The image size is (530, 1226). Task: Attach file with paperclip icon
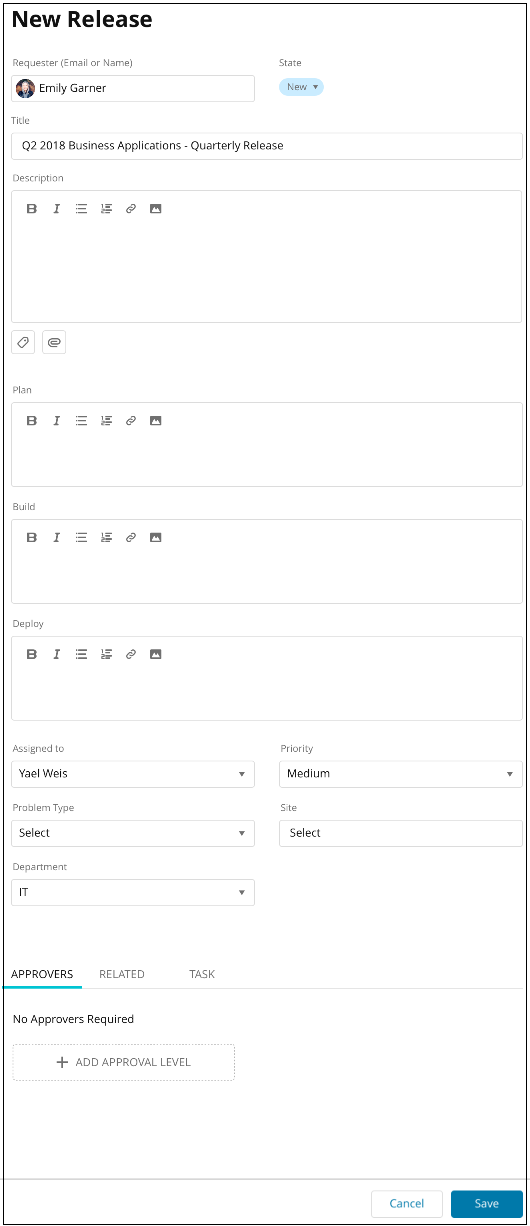pyautogui.click(x=54, y=342)
